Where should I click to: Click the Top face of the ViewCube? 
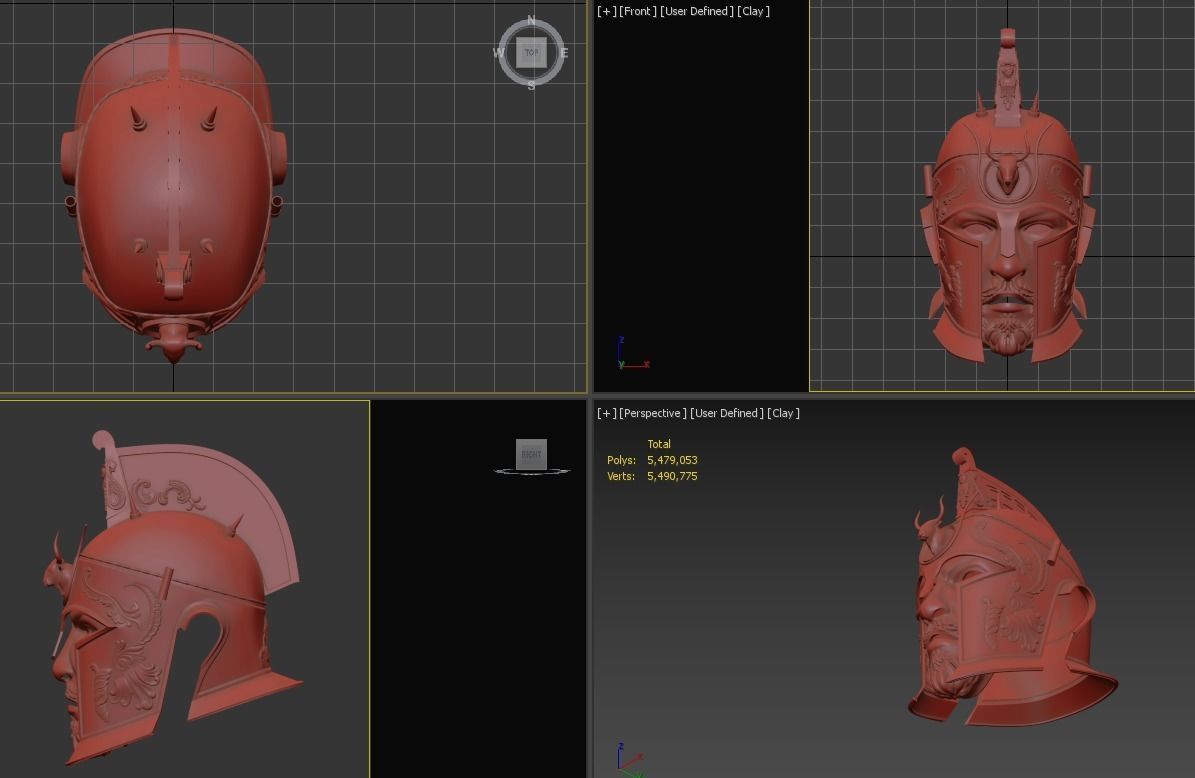click(x=531, y=53)
